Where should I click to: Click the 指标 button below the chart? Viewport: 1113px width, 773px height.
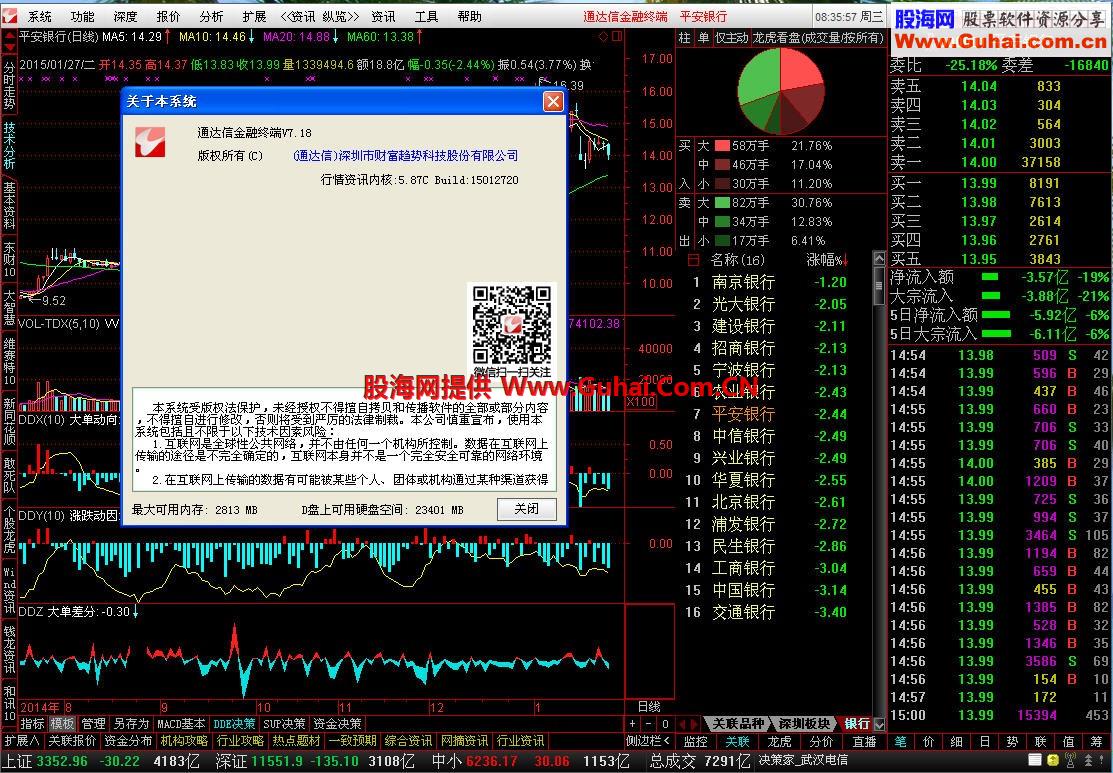pyautogui.click(x=32, y=724)
